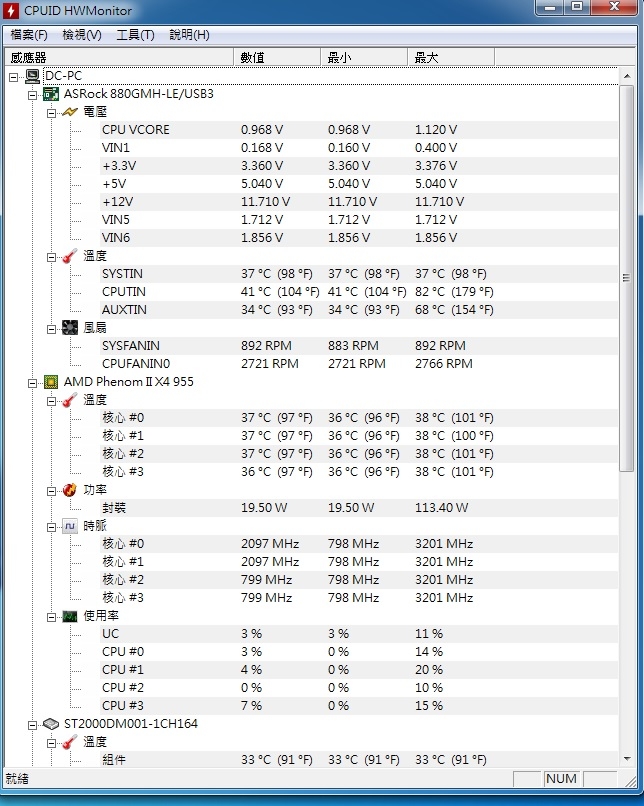Screen dimensions: 644x806
Task: Collapse the AMD Phenom II X4 955 node
Action: pyautogui.click(x=32, y=383)
